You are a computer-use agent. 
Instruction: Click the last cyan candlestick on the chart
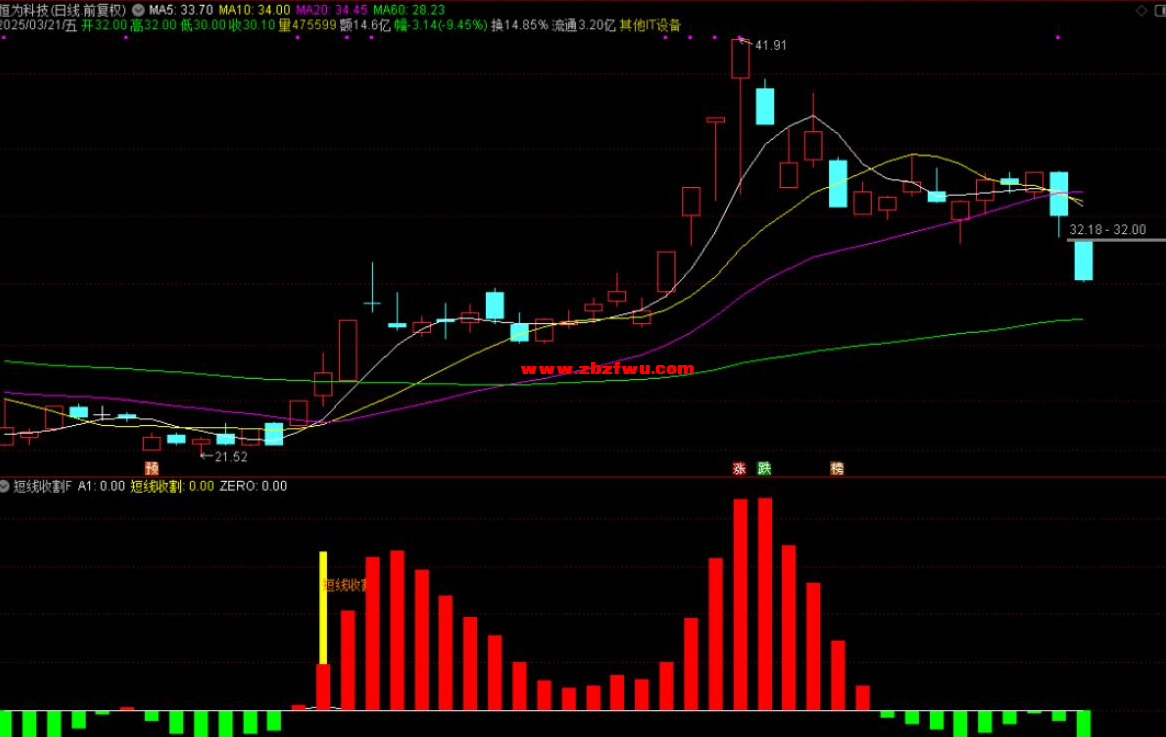[1083, 260]
